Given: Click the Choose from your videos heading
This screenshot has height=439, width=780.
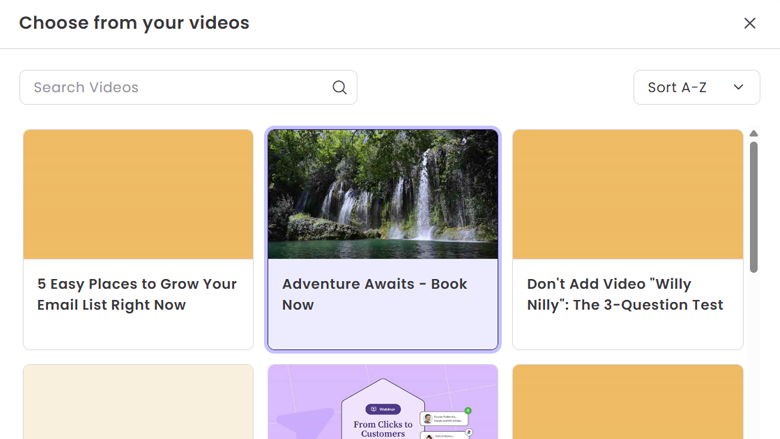Looking at the screenshot, I should tap(134, 23).
